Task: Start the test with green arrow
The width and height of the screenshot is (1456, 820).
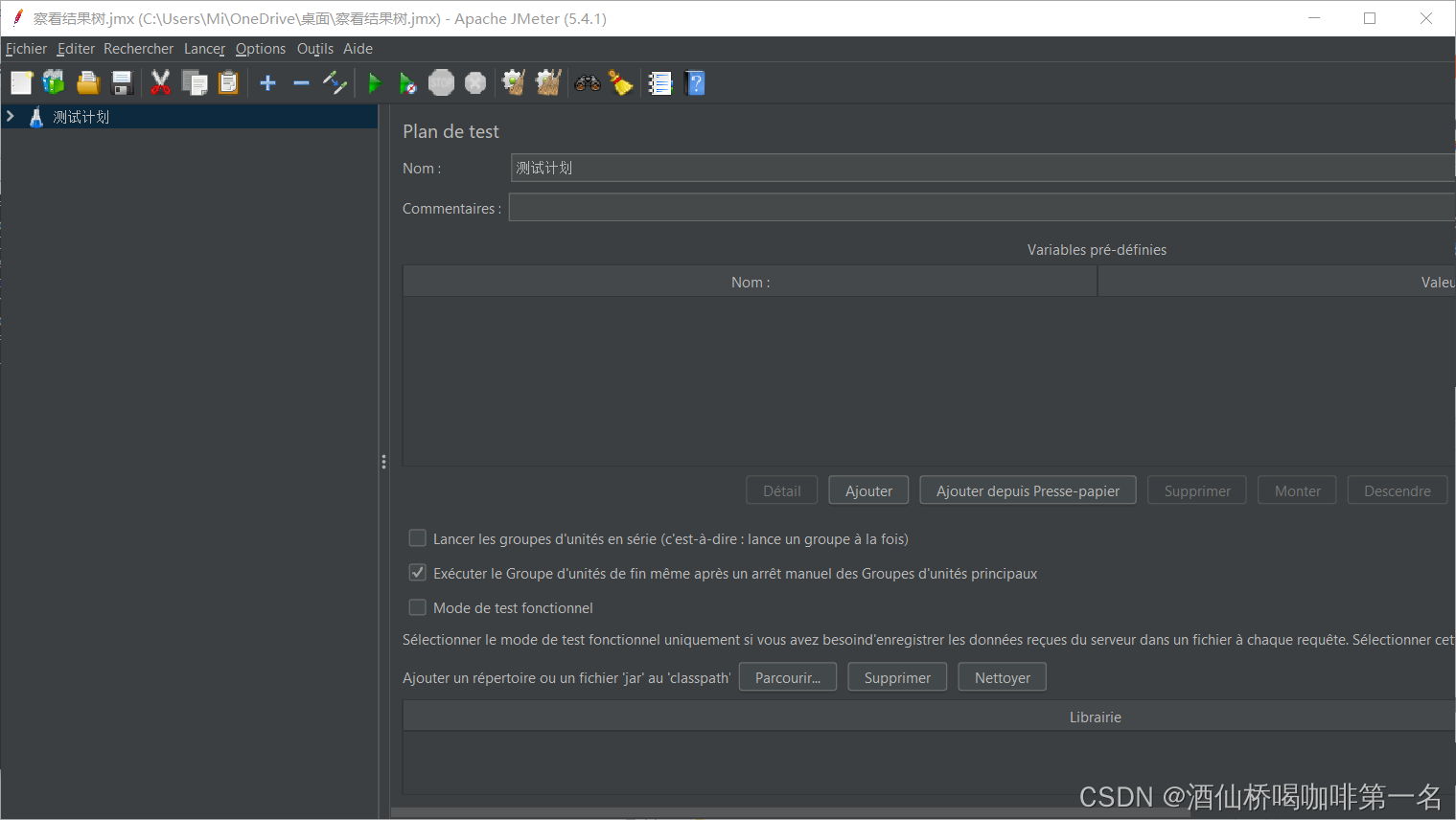Action: click(375, 83)
